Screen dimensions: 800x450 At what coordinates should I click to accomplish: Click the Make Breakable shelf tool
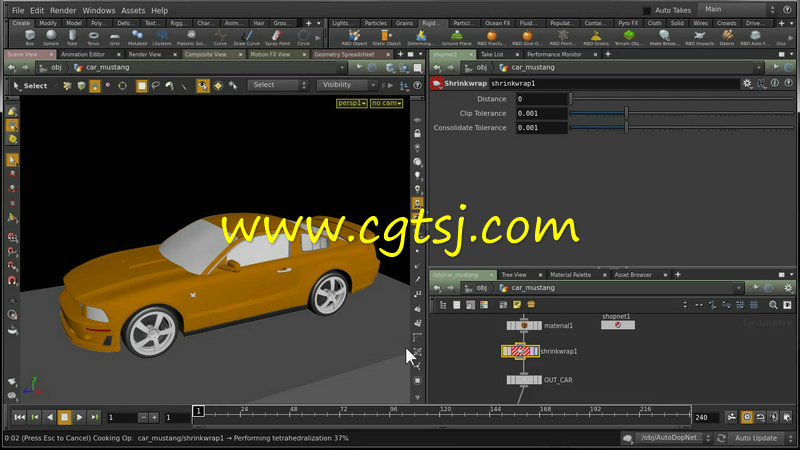tap(664, 37)
